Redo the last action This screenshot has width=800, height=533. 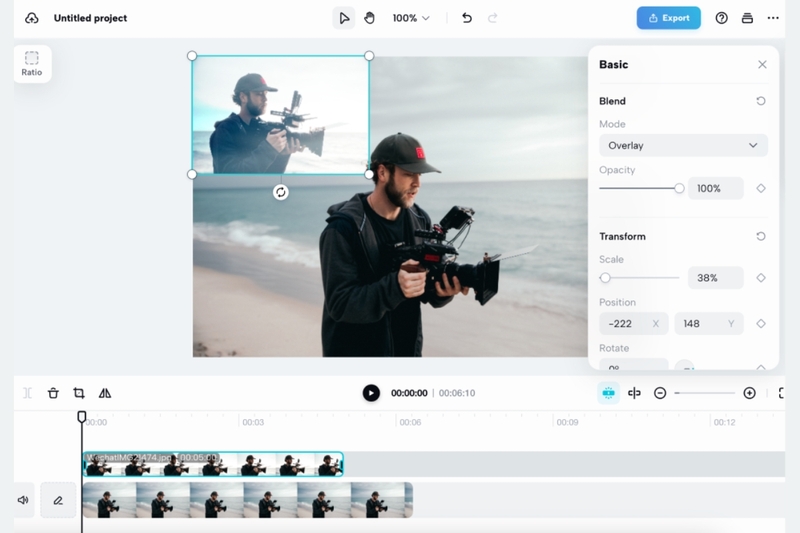[492, 18]
